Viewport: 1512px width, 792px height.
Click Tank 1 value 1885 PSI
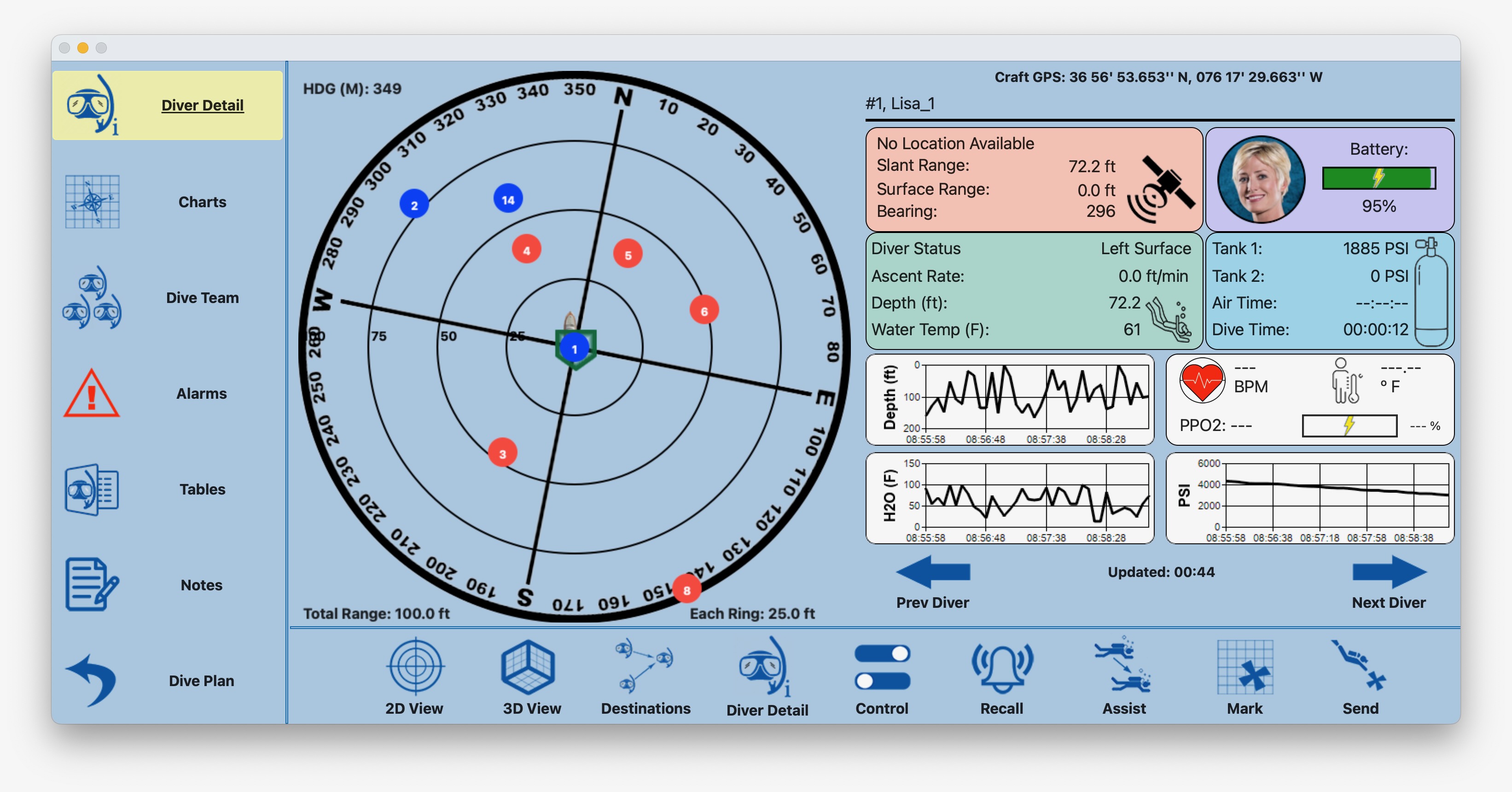point(1375,248)
